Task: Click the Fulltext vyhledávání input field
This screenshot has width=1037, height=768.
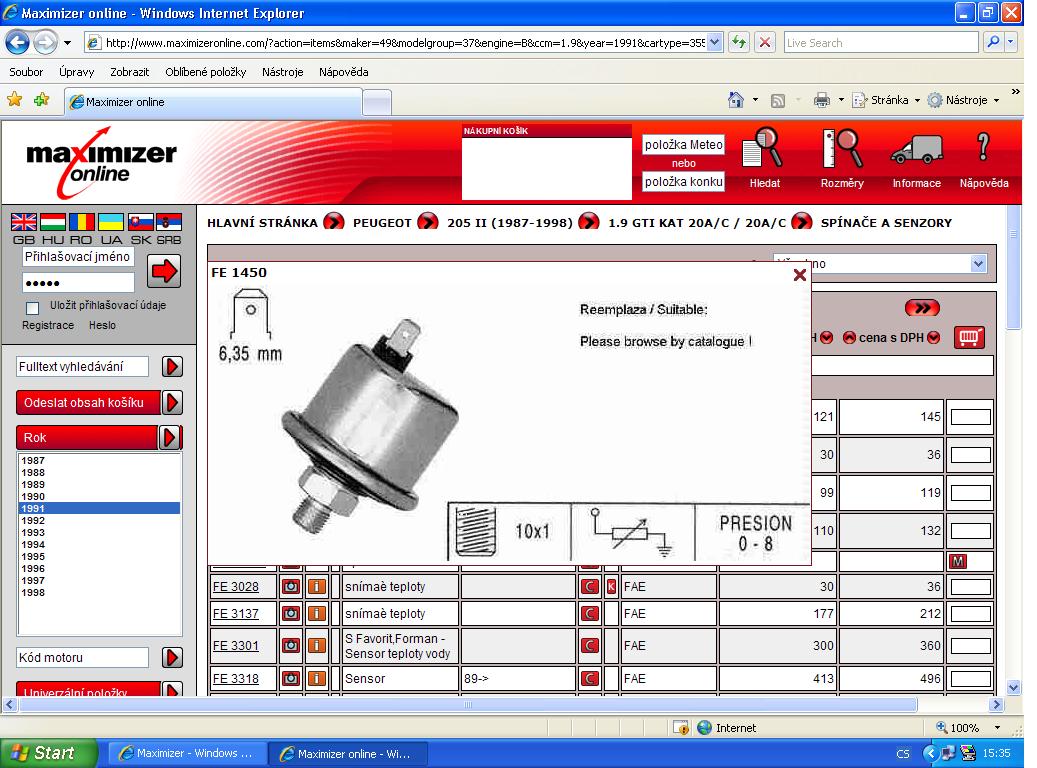Action: click(x=82, y=367)
